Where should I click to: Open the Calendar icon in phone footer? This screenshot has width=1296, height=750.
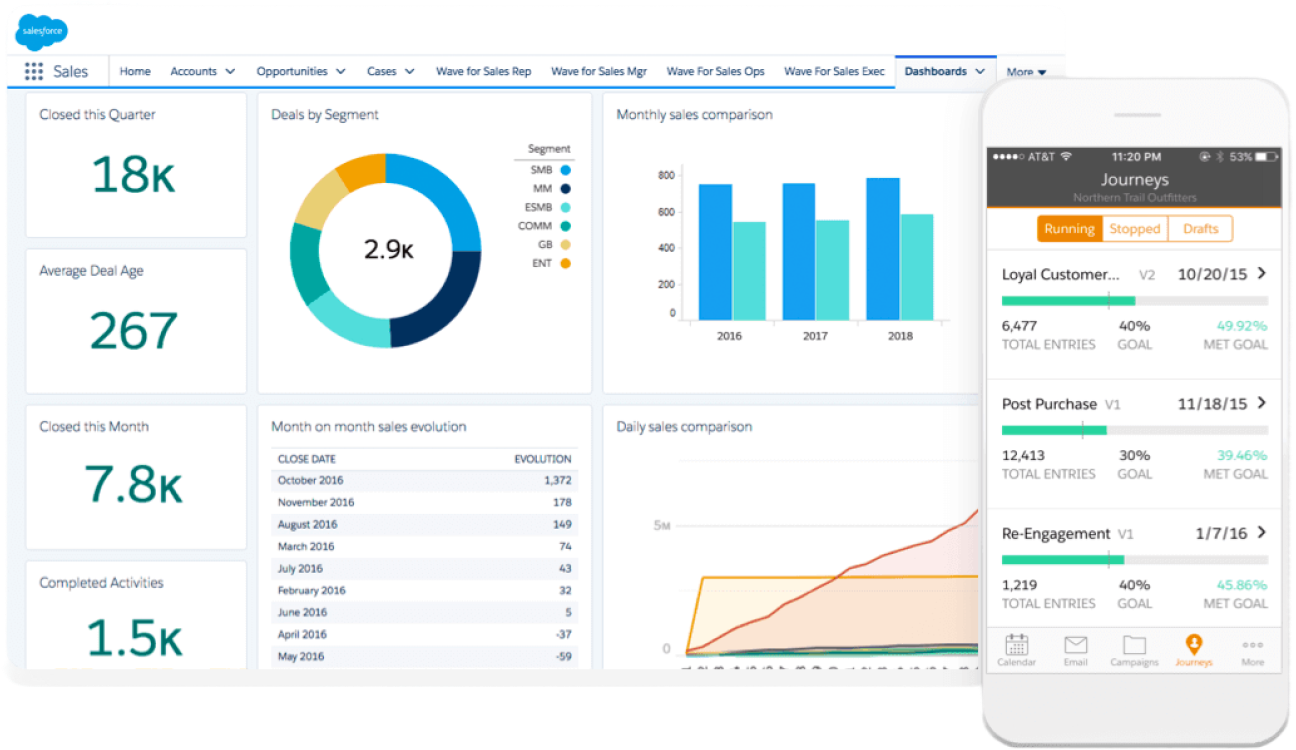coord(1016,644)
